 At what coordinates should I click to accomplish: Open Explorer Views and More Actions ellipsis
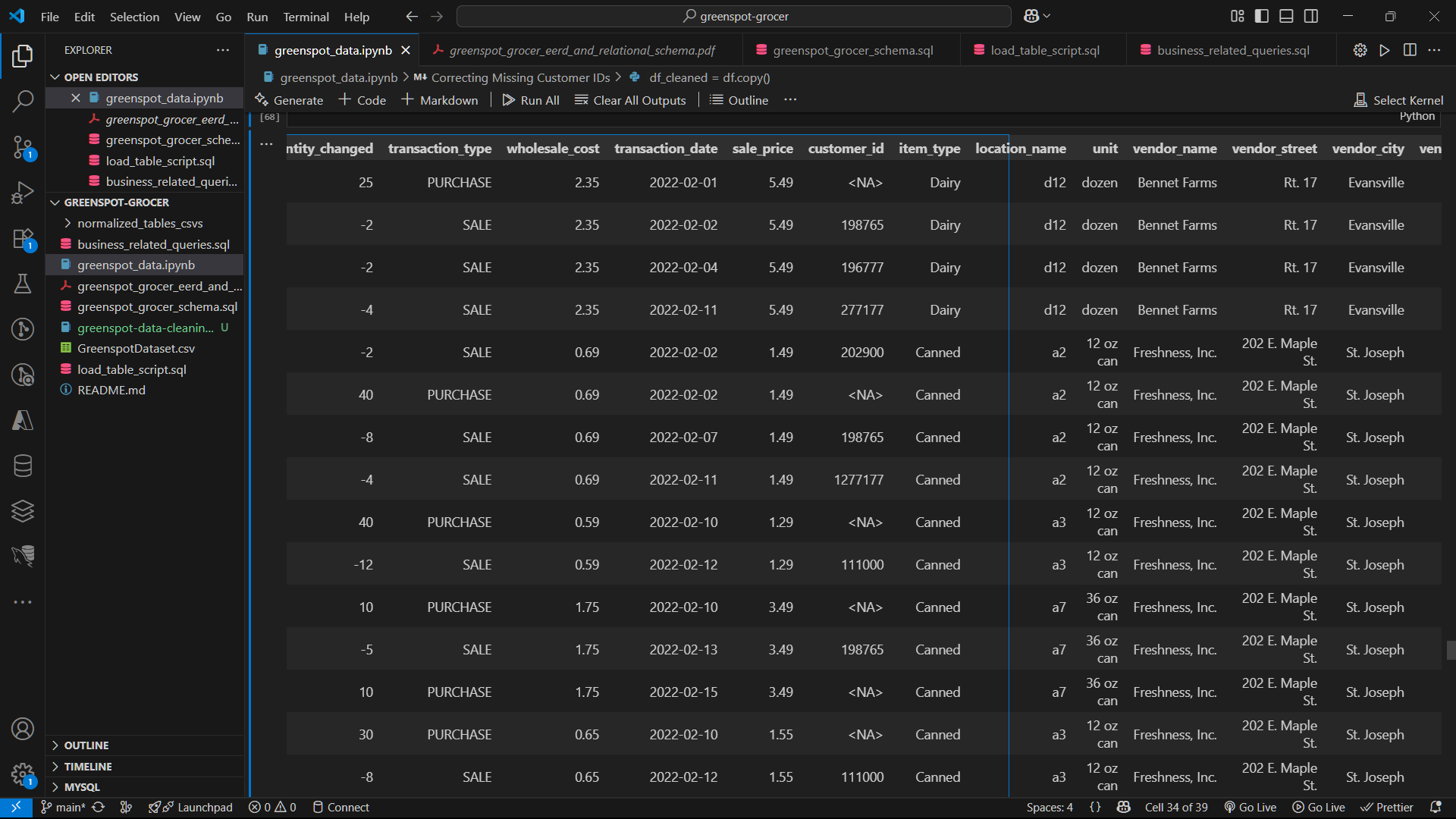pyautogui.click(x=222, y=50)
